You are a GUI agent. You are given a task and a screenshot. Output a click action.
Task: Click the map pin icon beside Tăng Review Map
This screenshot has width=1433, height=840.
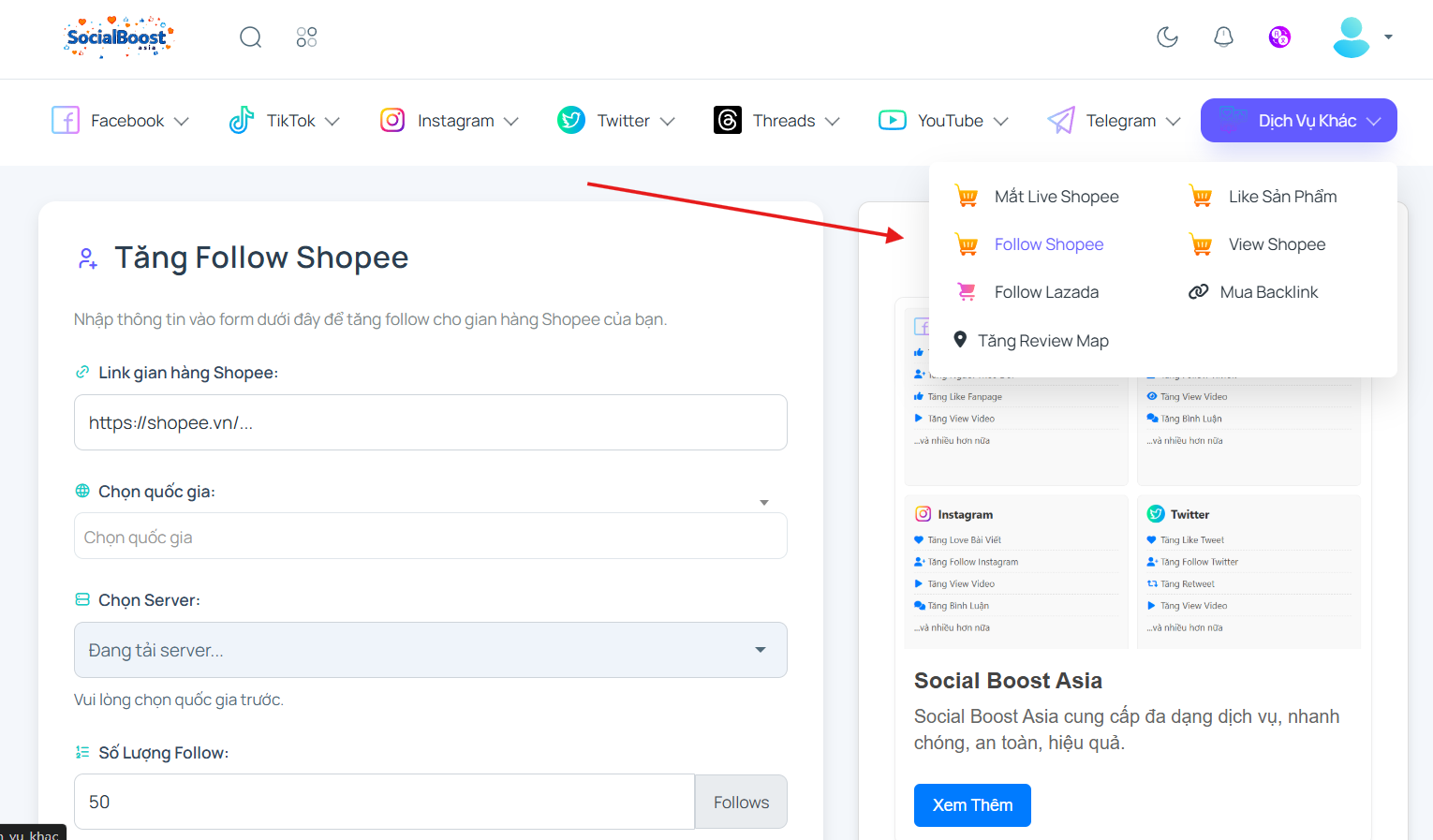pyautogui.click(x=960, y=339)
